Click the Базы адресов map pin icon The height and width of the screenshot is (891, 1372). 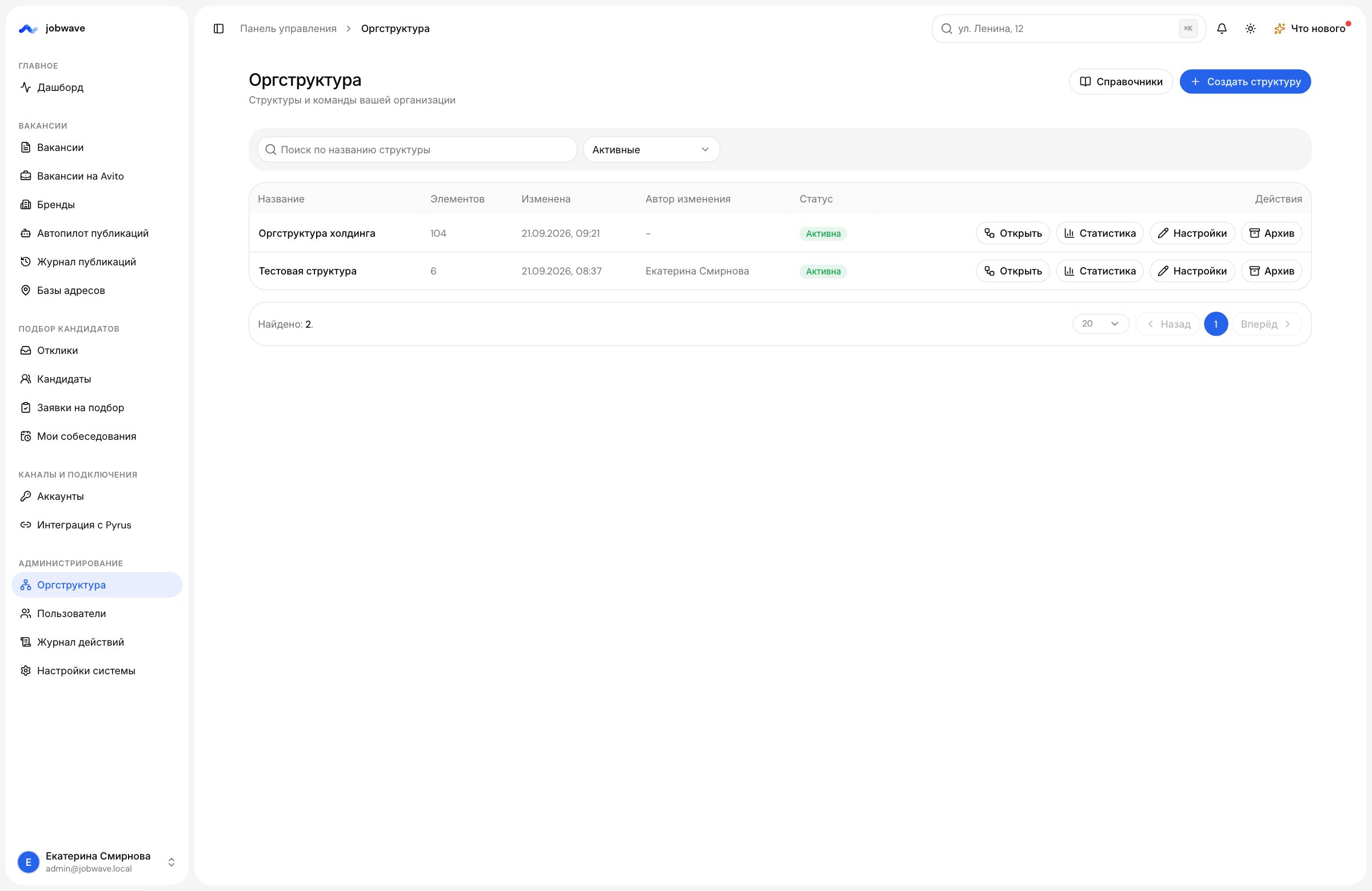coord(25,290)
